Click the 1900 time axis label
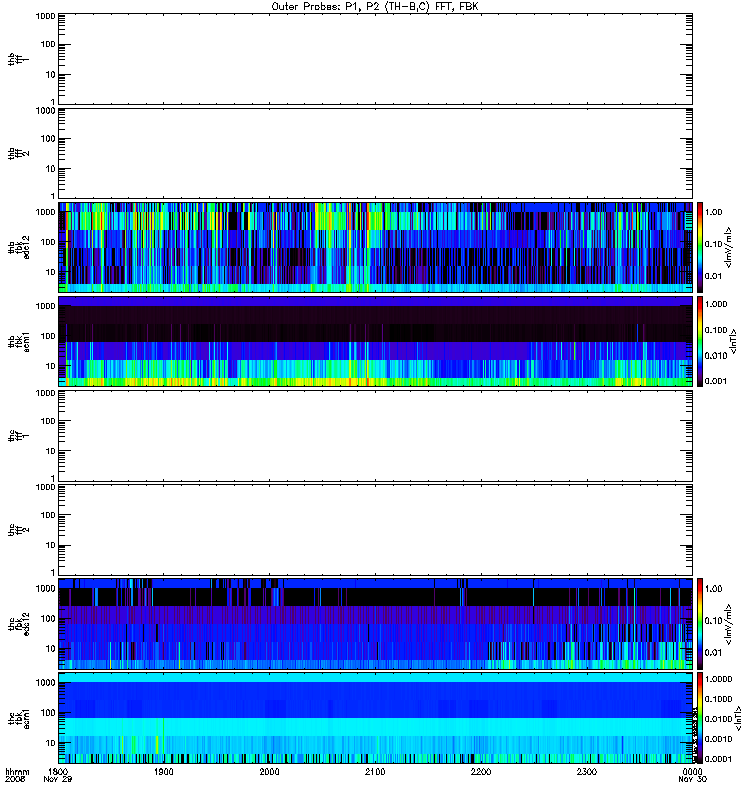Screen dimensions: 750x800 click(164, 771)
